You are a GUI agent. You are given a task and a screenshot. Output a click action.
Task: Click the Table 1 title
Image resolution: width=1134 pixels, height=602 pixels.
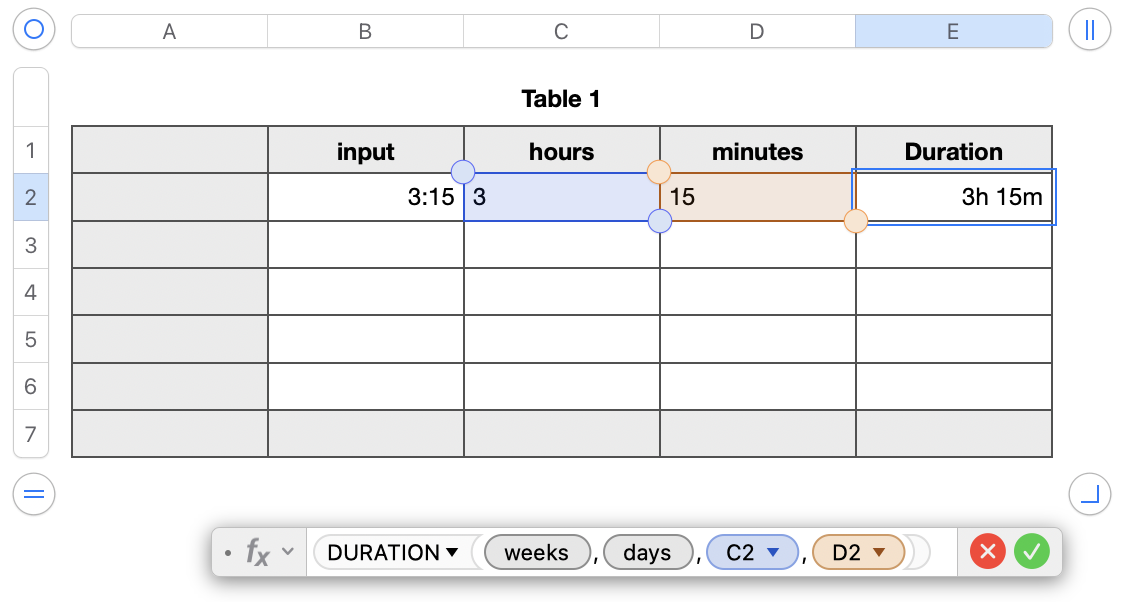click(x=561, y=99)
